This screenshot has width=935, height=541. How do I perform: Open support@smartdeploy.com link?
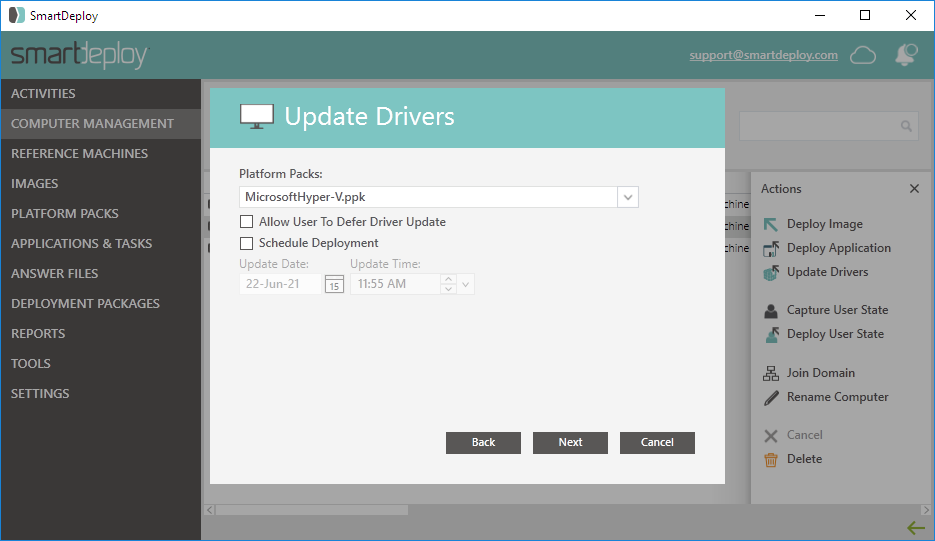point(763,55)
